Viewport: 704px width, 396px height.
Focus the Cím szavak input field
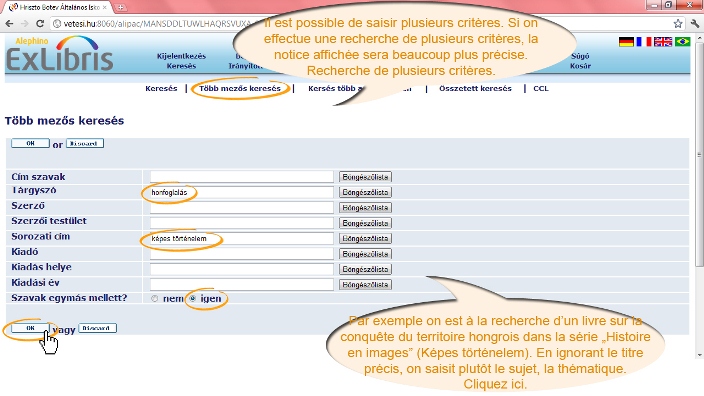(x=242, y=177)
